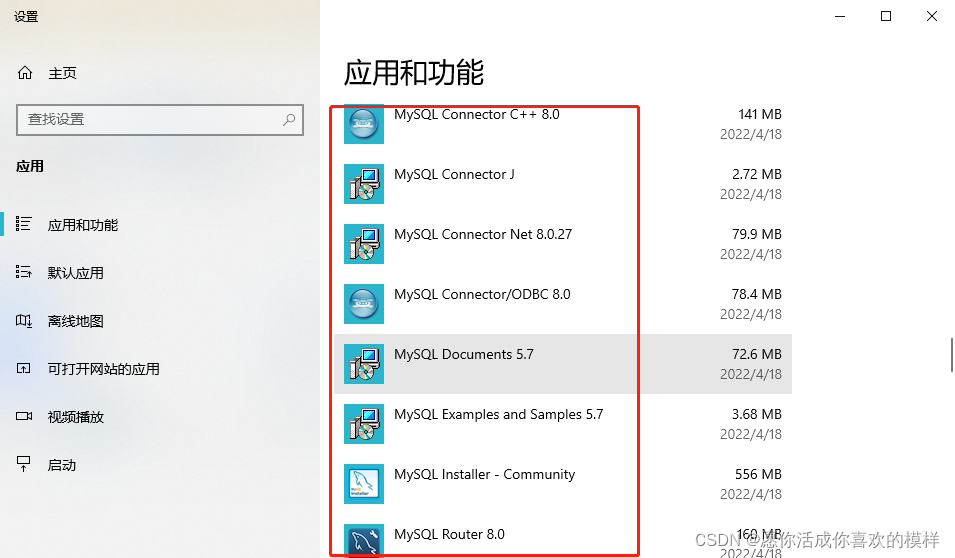
Task: Click the home icon next to 主页
Action: click(x=25, y=73)
